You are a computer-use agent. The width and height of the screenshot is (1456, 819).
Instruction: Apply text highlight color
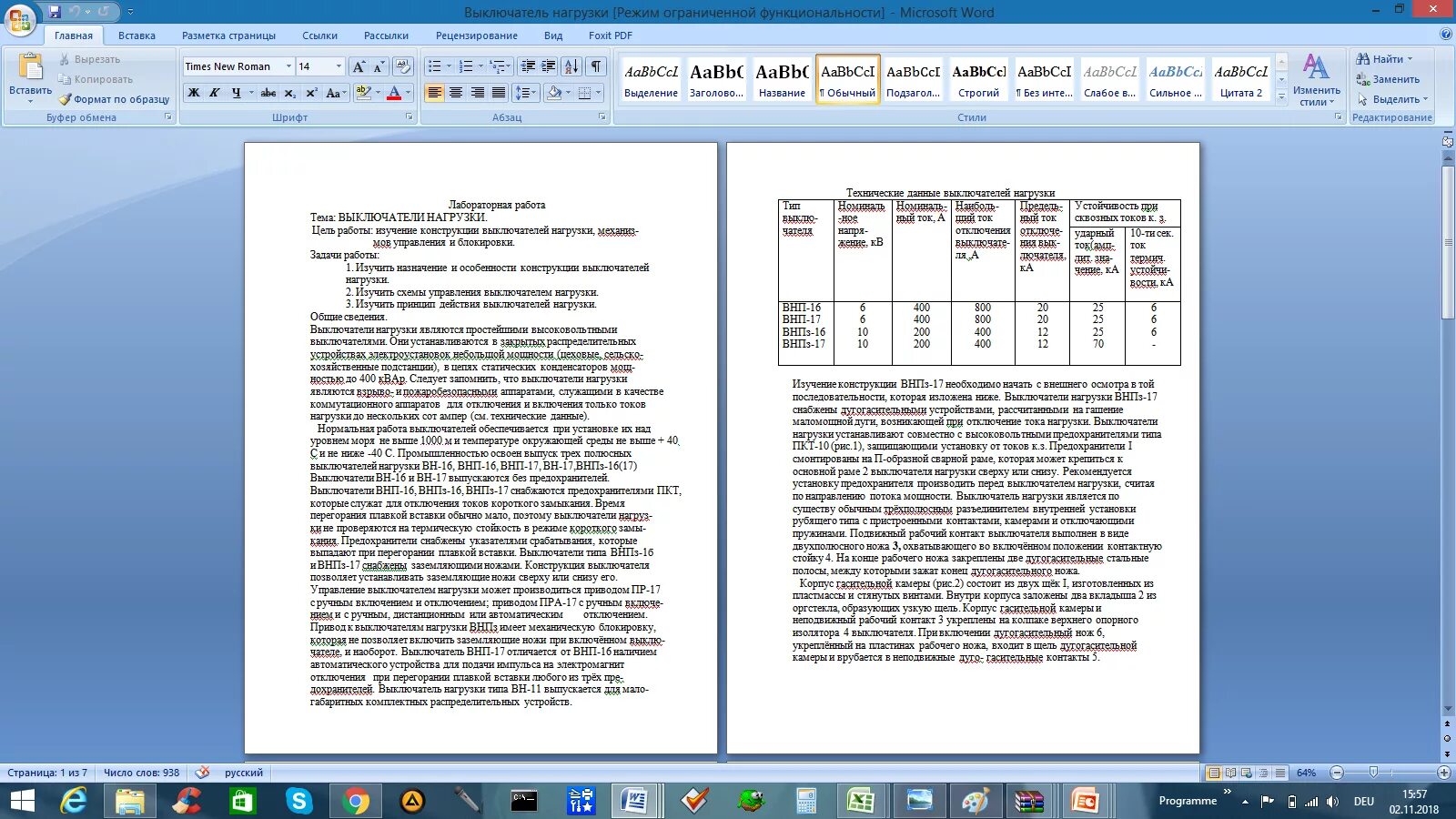pyautogui.click(x=362, y=93)
